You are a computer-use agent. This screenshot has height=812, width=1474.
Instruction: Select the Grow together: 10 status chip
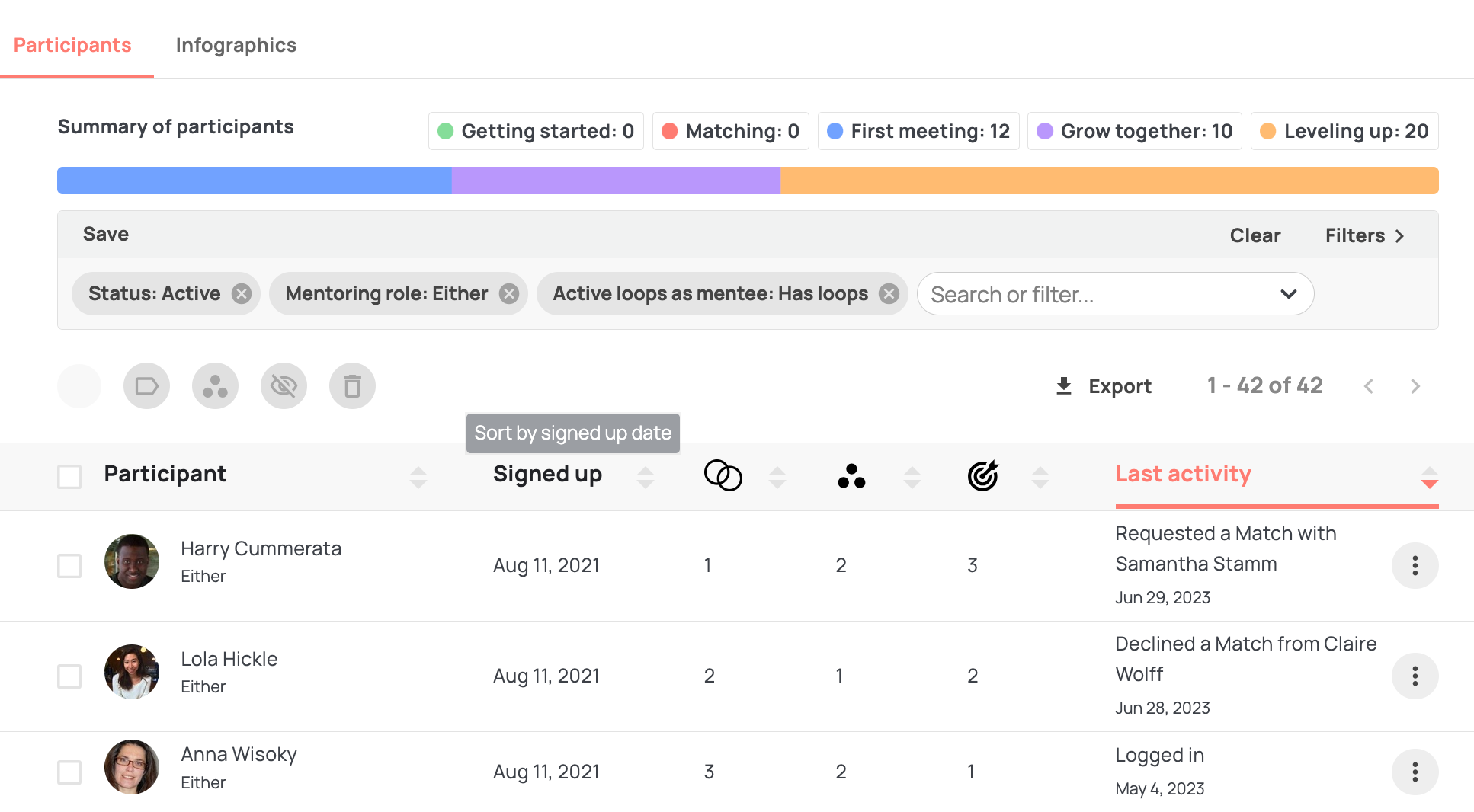[x=1135, y=131]
